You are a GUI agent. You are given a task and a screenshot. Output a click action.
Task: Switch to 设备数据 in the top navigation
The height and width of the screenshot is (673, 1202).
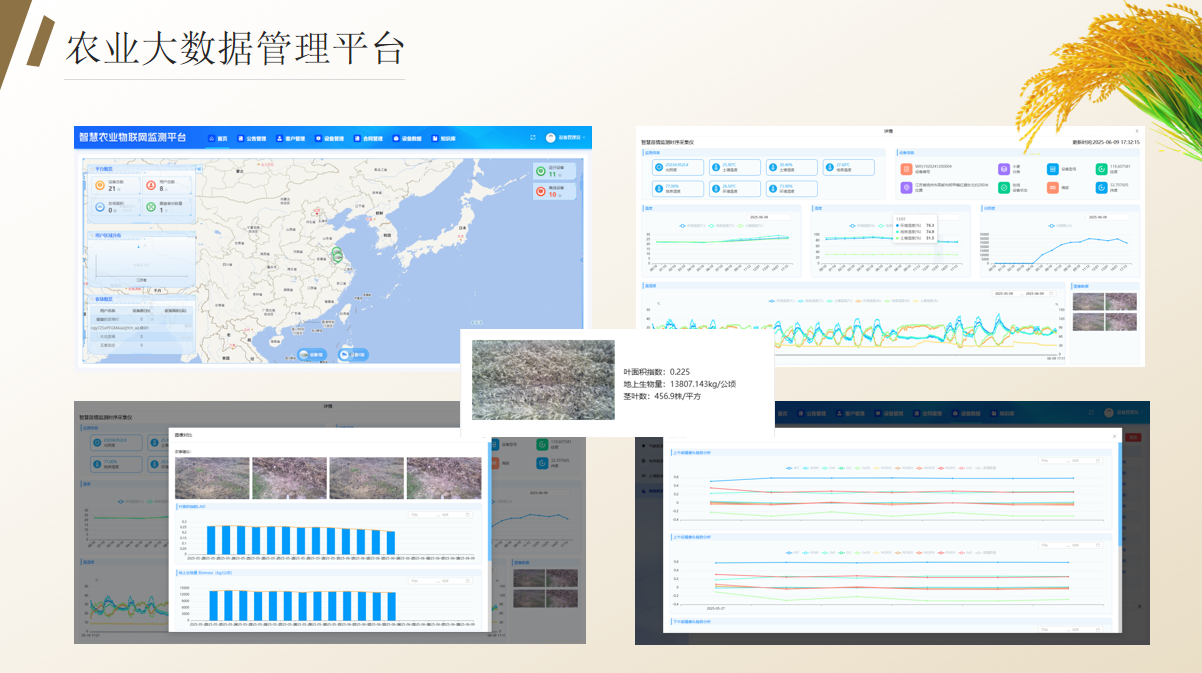click(x=407, y=138)
